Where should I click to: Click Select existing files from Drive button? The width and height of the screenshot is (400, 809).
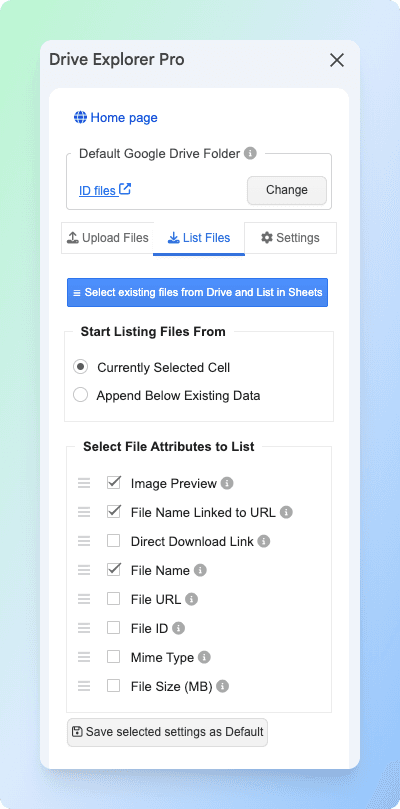coord(197,293)
